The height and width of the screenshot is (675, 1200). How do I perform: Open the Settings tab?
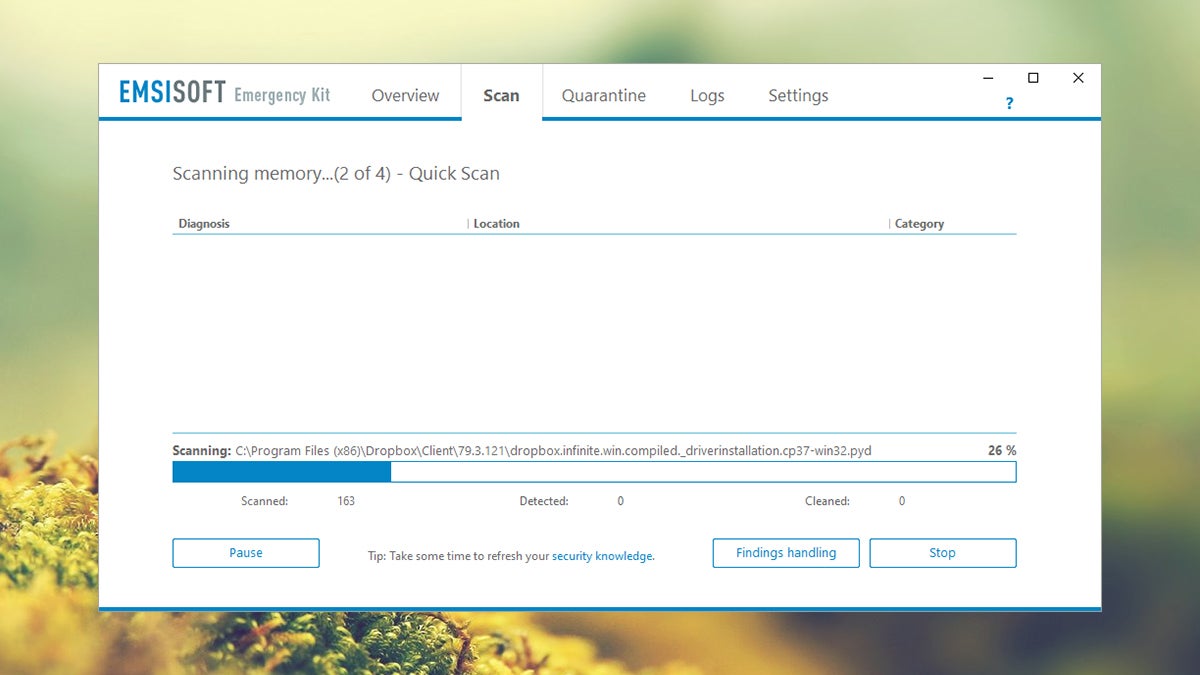click(x=798, y=96)
